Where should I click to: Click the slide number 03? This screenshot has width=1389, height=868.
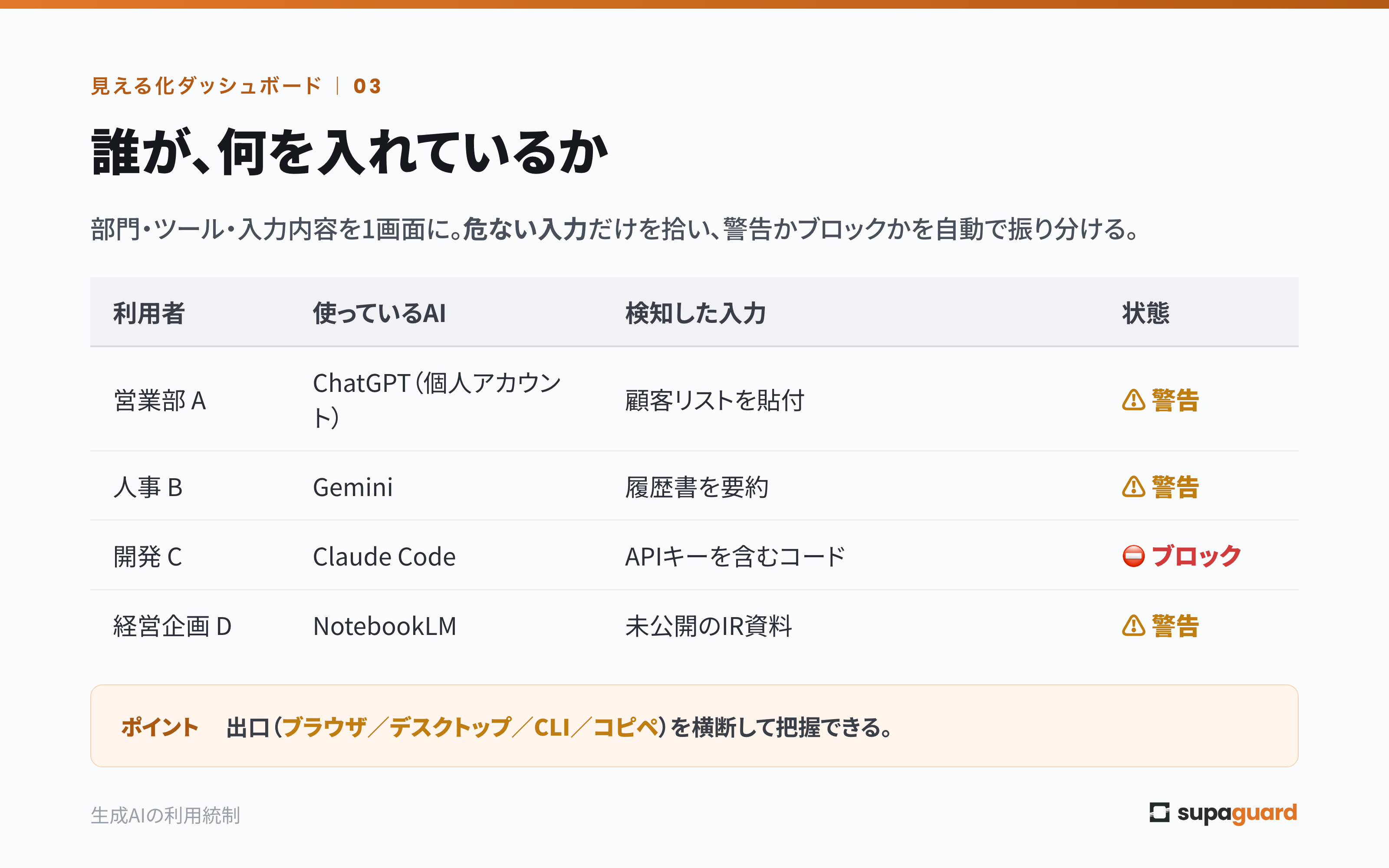coord(367,86)
